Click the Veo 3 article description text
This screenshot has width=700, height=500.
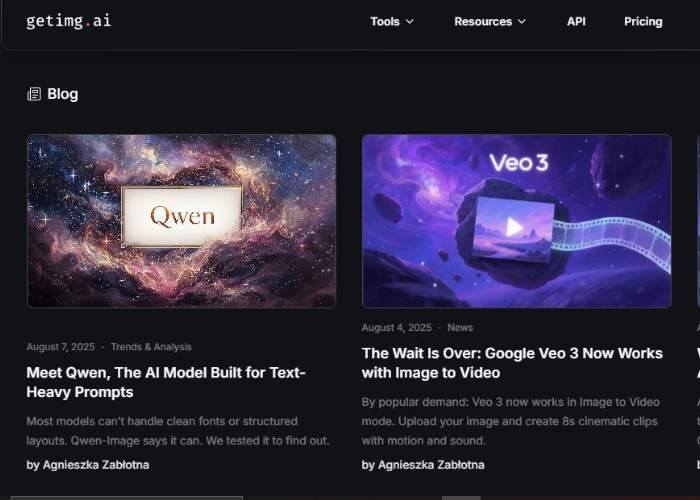pyautogui.click(x=511, y=421)
